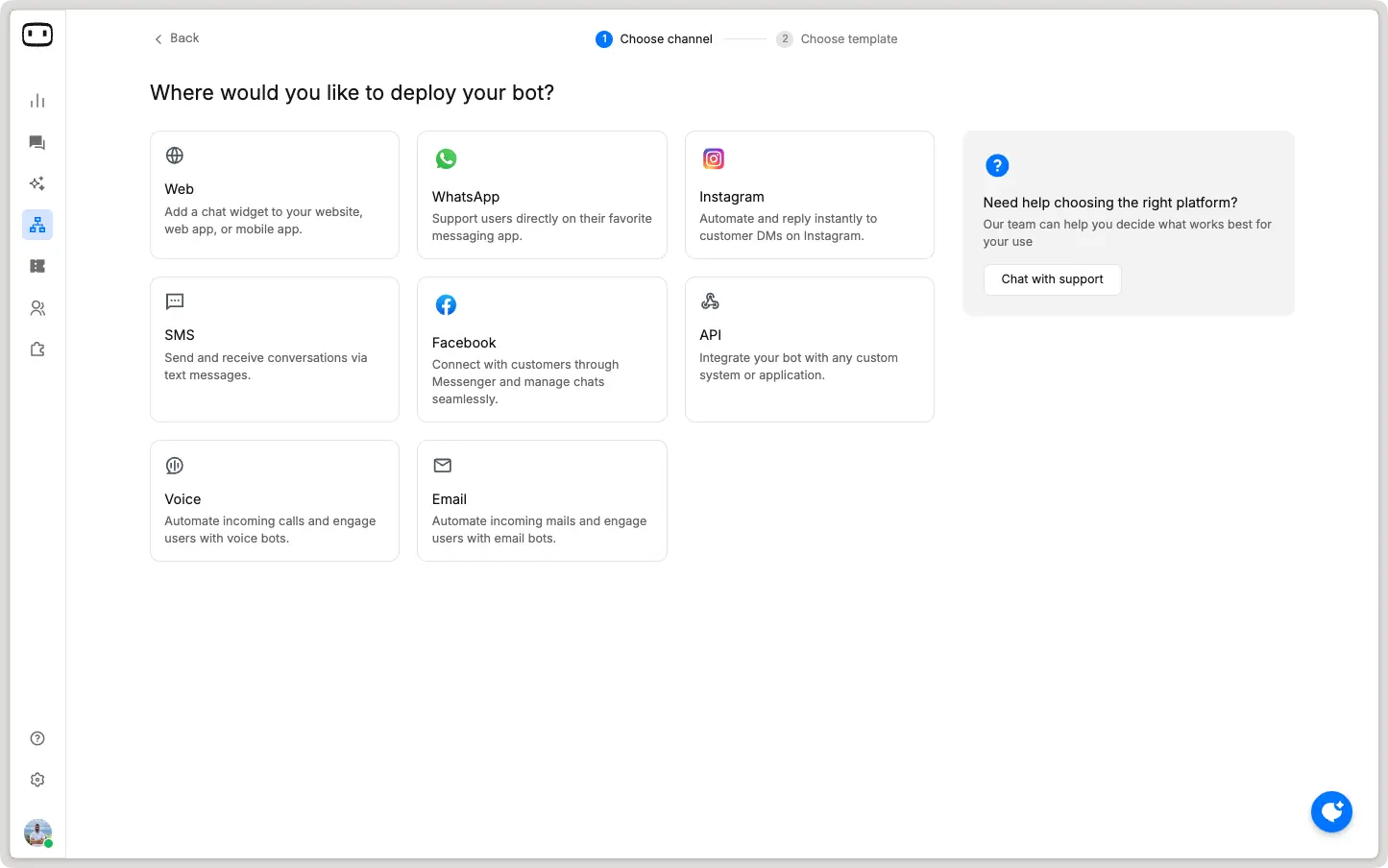Click the WhatsApp logo icon

pos(446,158)
